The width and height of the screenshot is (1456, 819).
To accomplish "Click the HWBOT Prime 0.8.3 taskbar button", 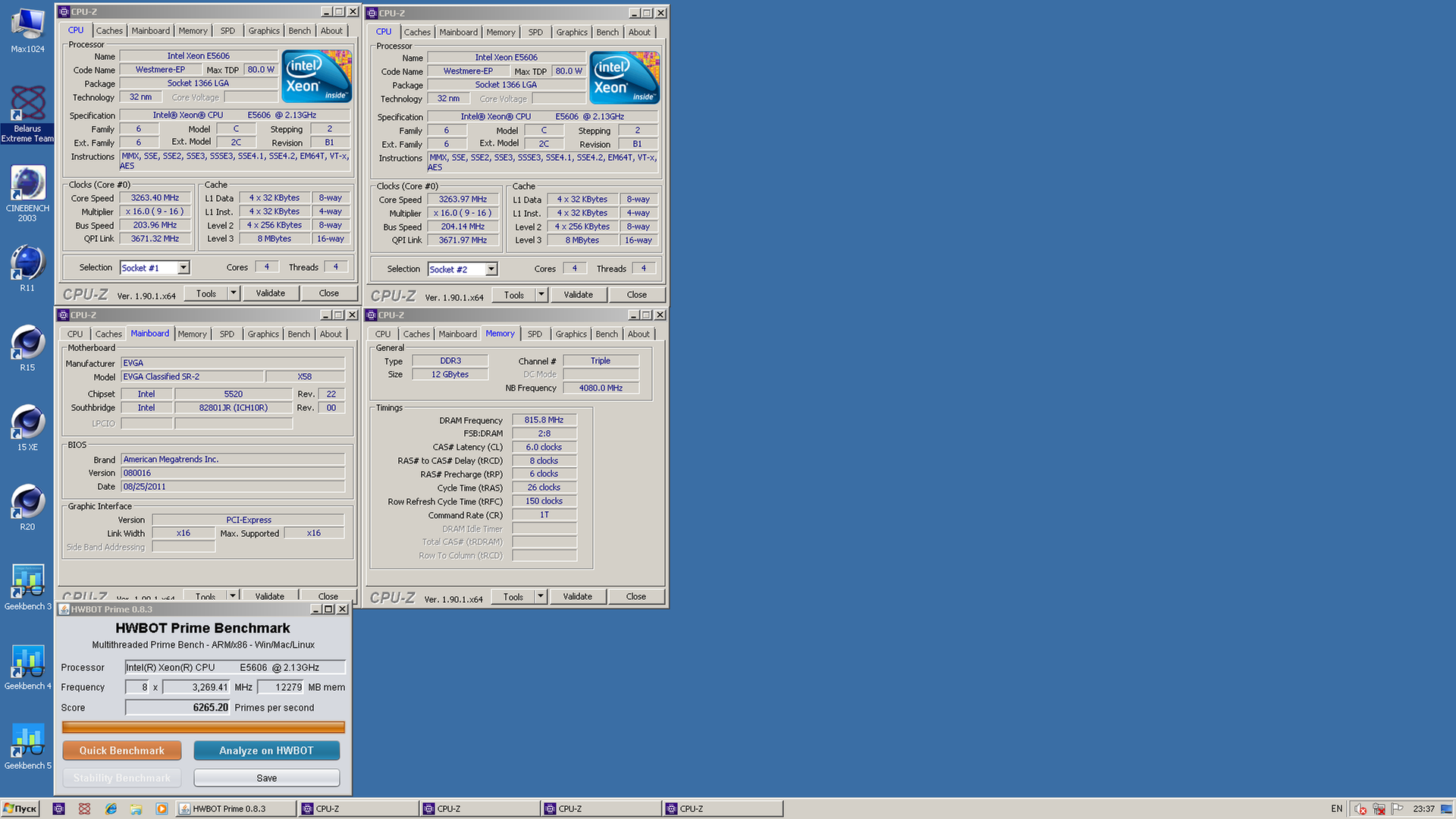I will pyautogui.click(x=236, y=808).
